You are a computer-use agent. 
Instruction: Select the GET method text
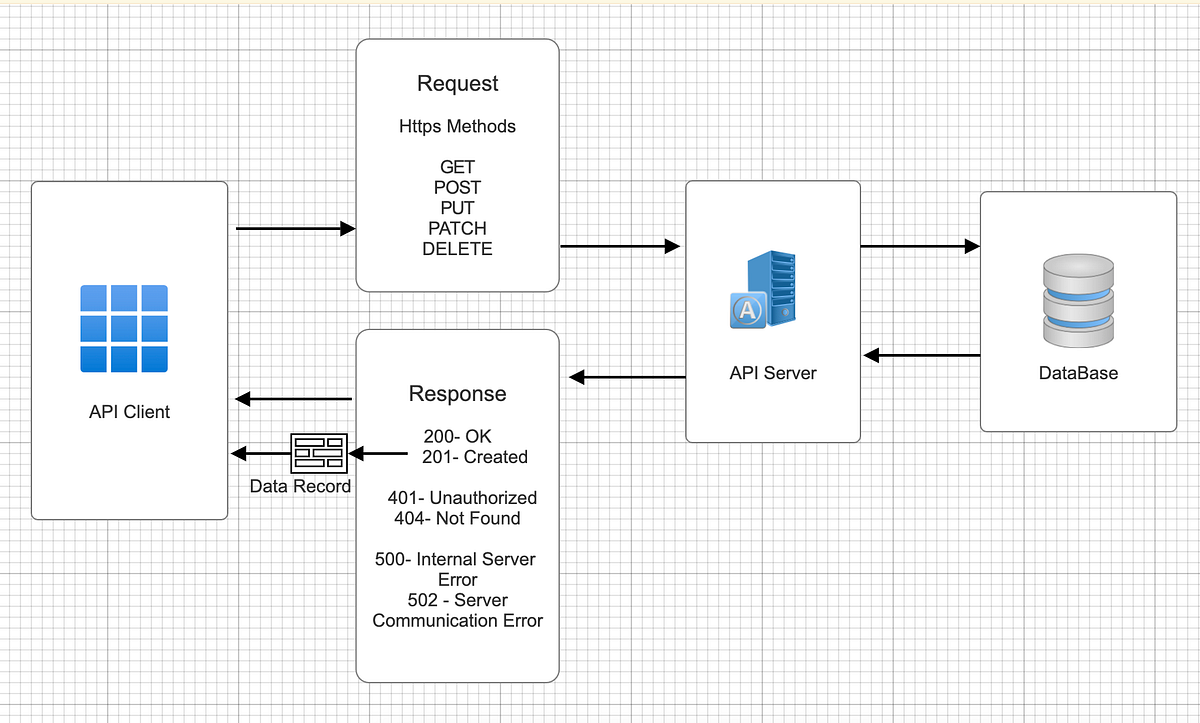pyautogui.click(x=457, y=167)
